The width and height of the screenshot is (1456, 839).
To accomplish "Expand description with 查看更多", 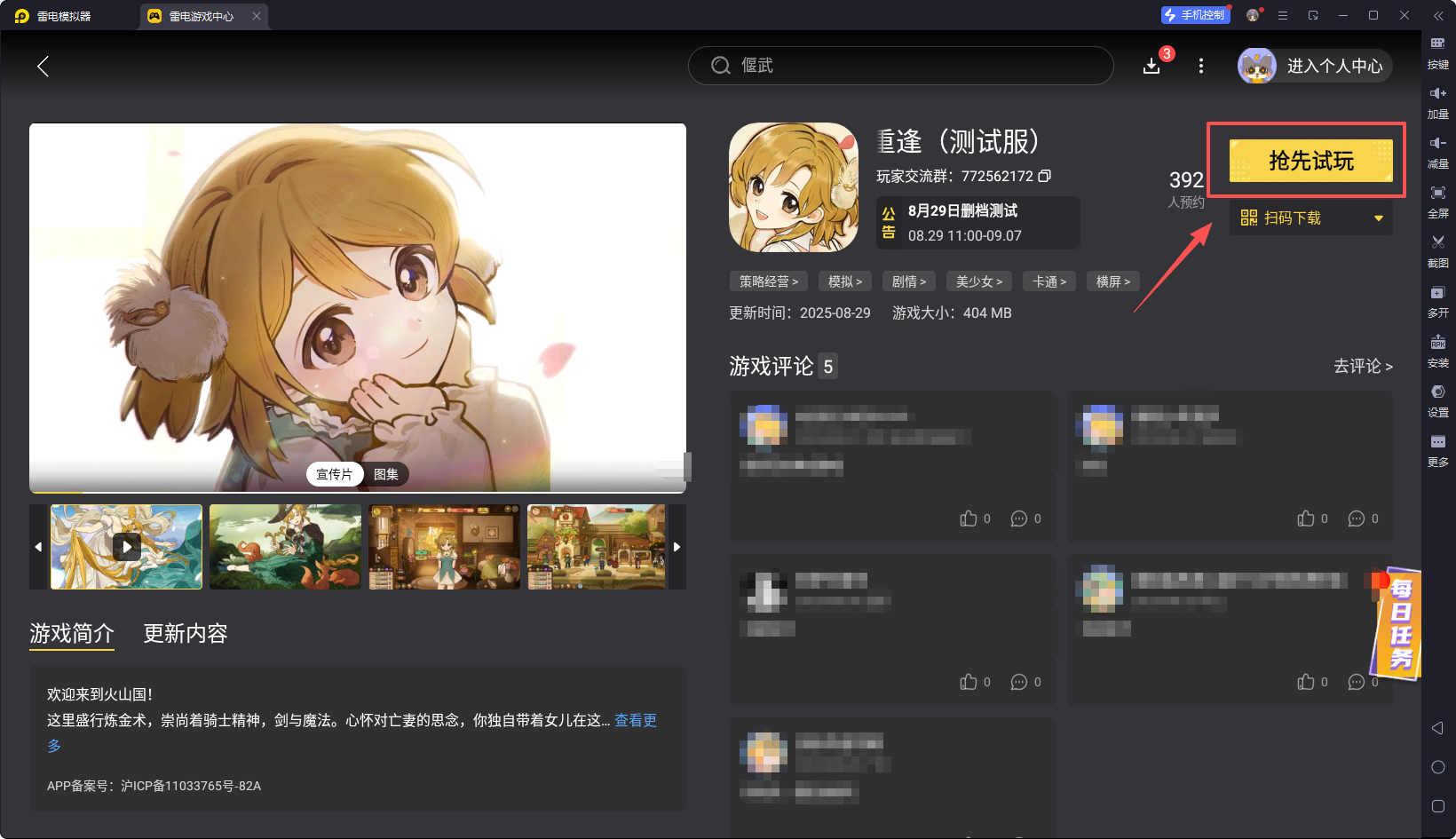I will (636, 721).
